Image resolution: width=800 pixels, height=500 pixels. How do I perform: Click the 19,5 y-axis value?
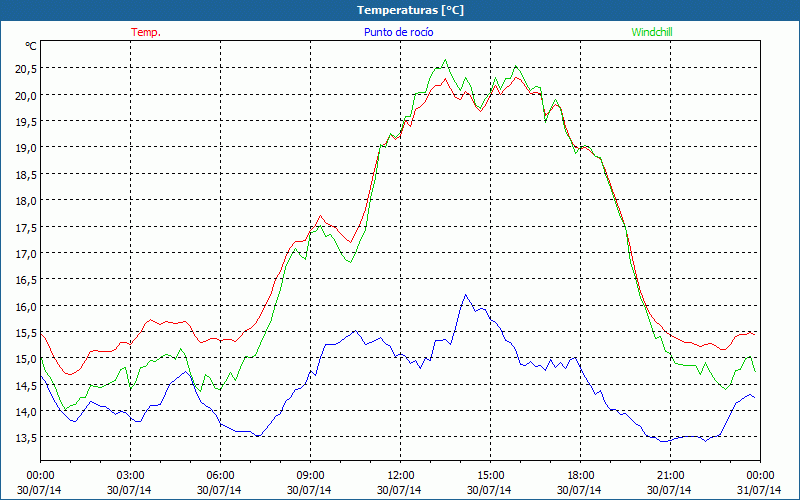(26, 121)
